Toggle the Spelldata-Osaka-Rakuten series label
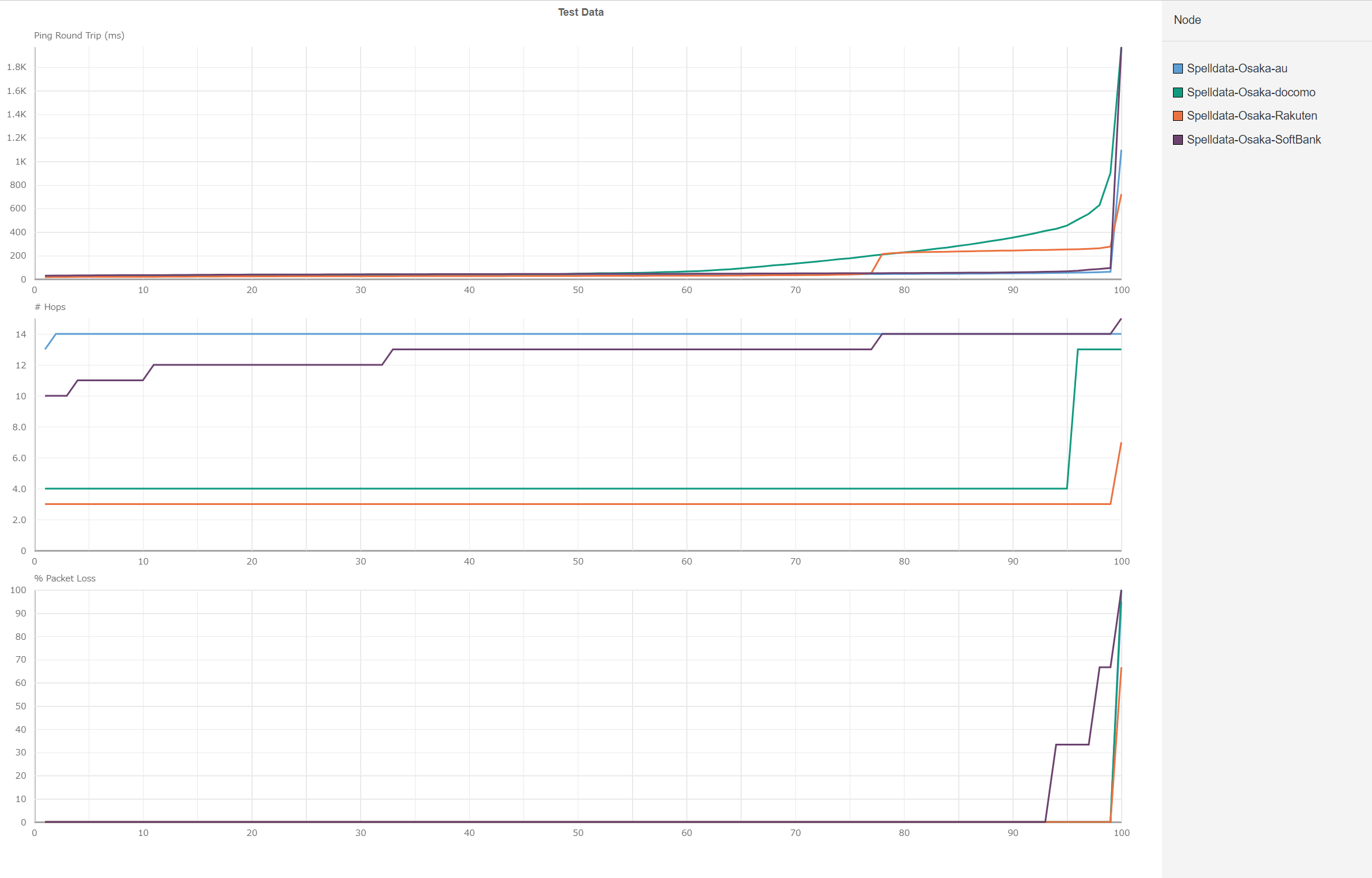1372x878 pixels. [x=1252, y=116]
